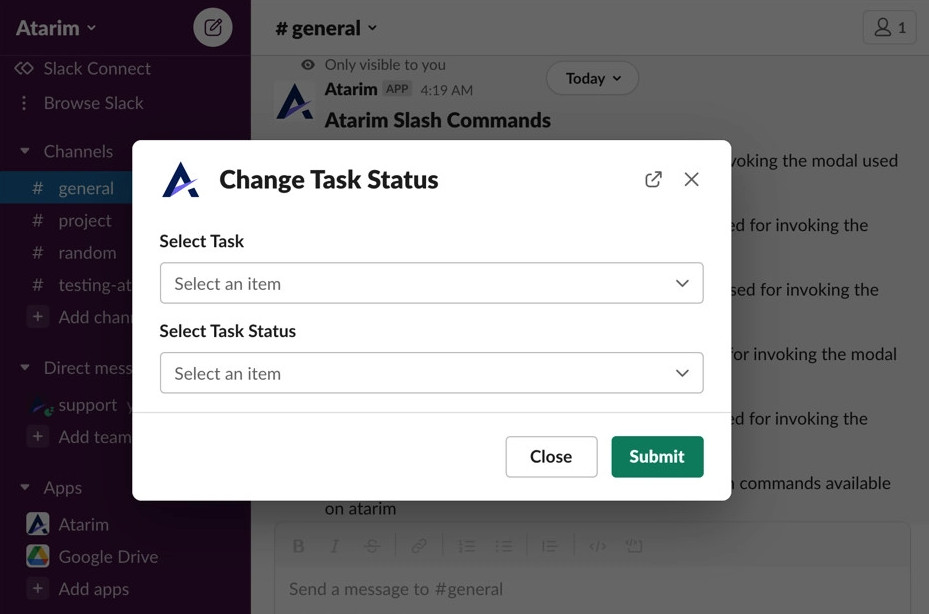Switch to the project channel
The image size is (929, 614).
[84, 221]
